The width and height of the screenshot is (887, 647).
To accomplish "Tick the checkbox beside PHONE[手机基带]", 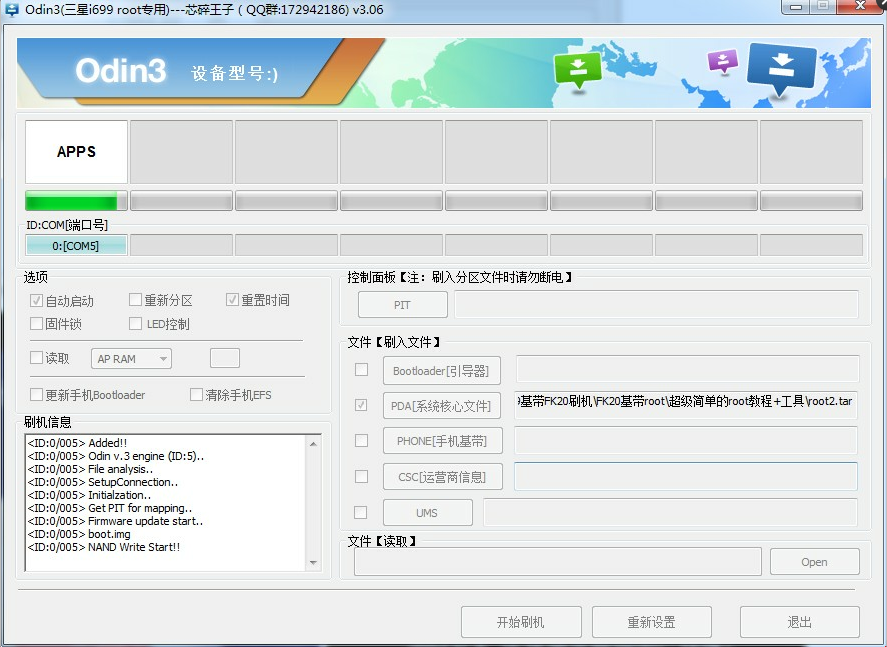I will 361,440.
